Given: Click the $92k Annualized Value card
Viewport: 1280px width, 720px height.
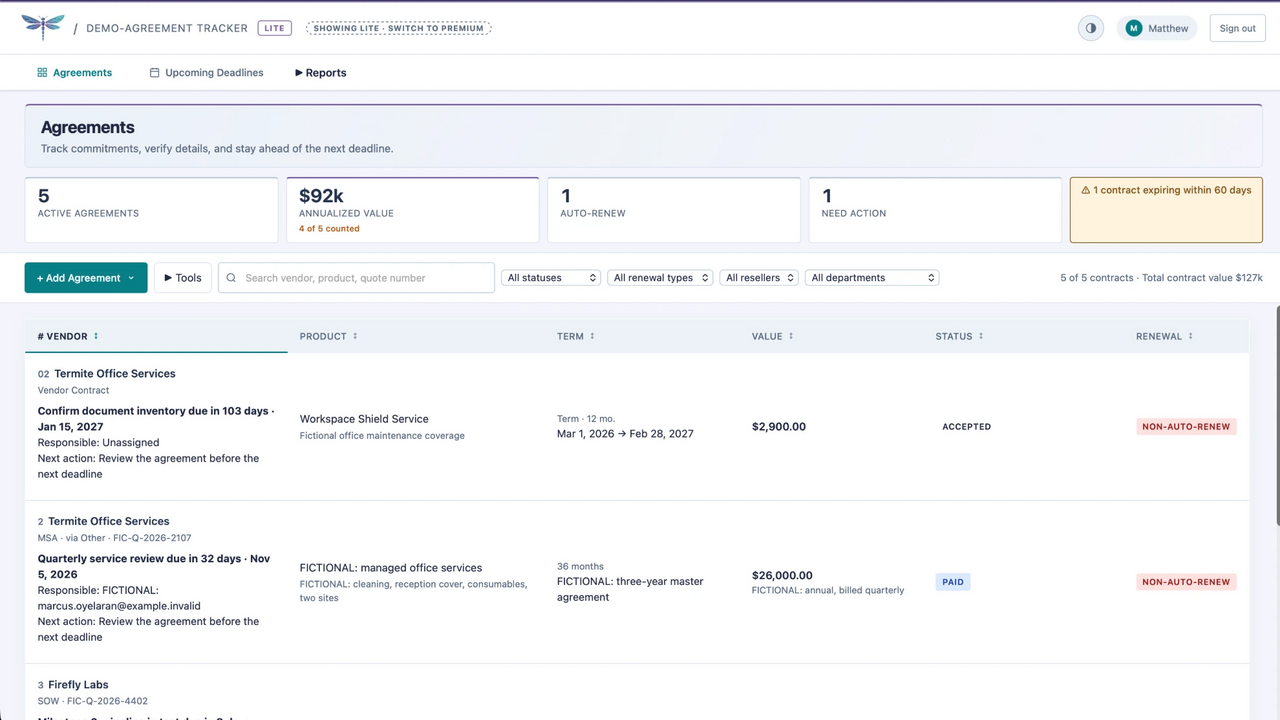Looking at the screenshot, I should [412, 210].
